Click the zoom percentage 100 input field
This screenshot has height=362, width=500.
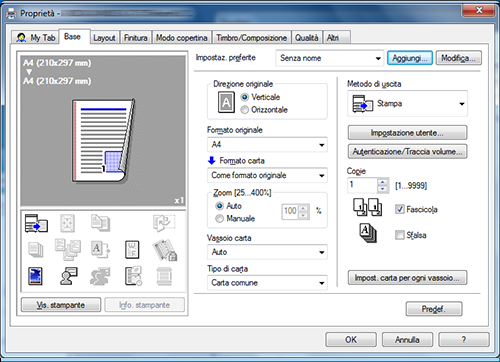(x=290, y=211)
